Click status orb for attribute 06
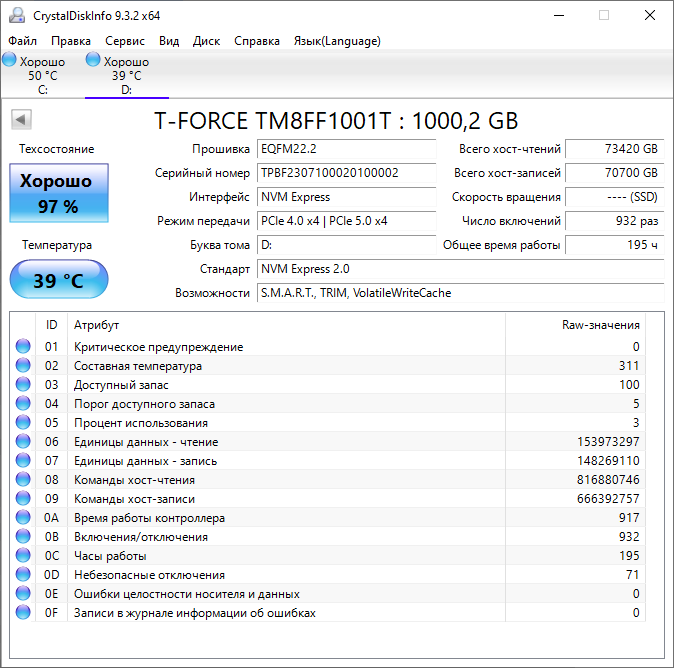Viewport: 674px width, 668px height. [23, 441]
